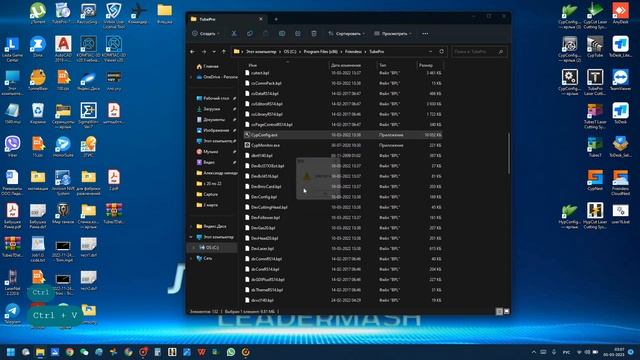Open the AutoCAD desktop shortcut

point(63,49)
